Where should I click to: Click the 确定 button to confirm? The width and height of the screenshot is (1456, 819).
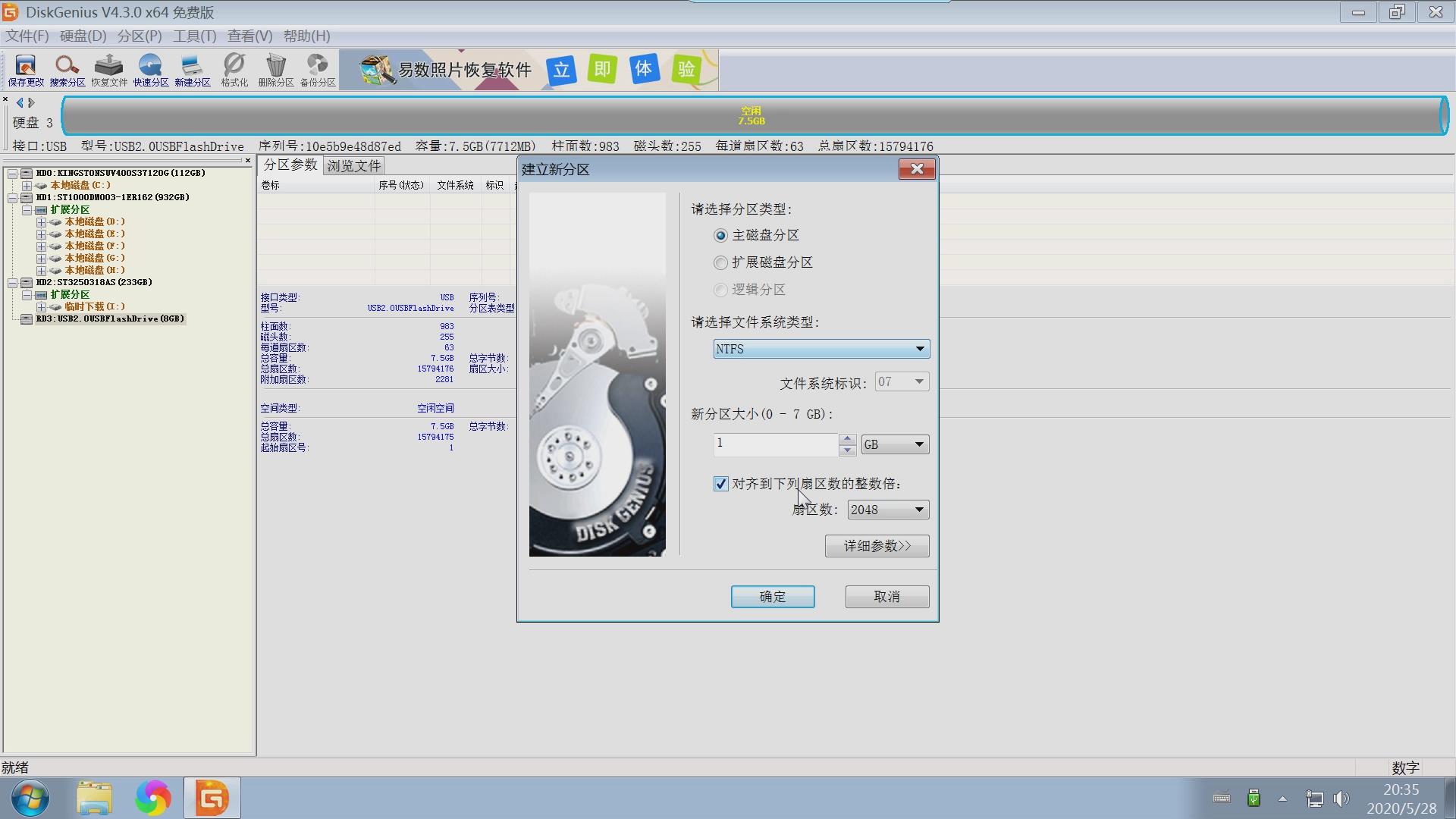[772, 597]
